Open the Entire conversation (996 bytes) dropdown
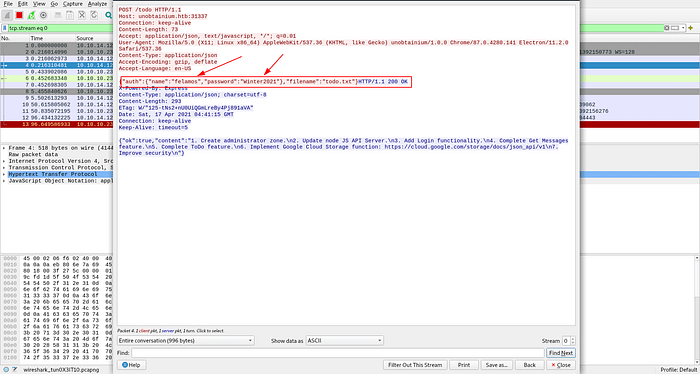 [186, 341]
